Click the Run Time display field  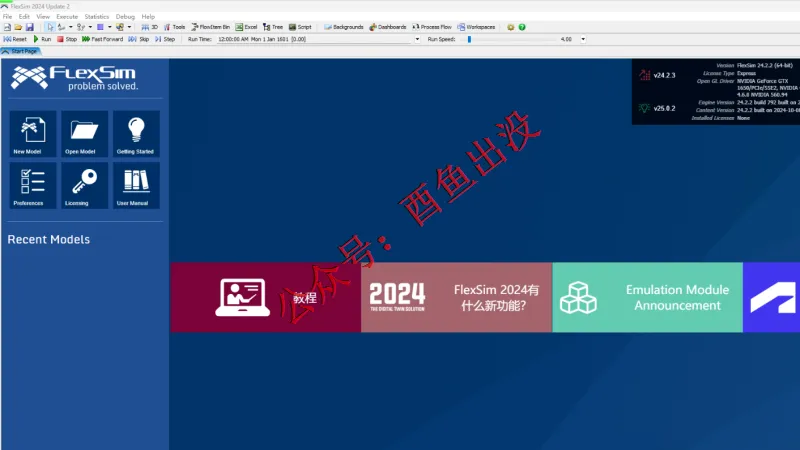[x=314, y=39]
